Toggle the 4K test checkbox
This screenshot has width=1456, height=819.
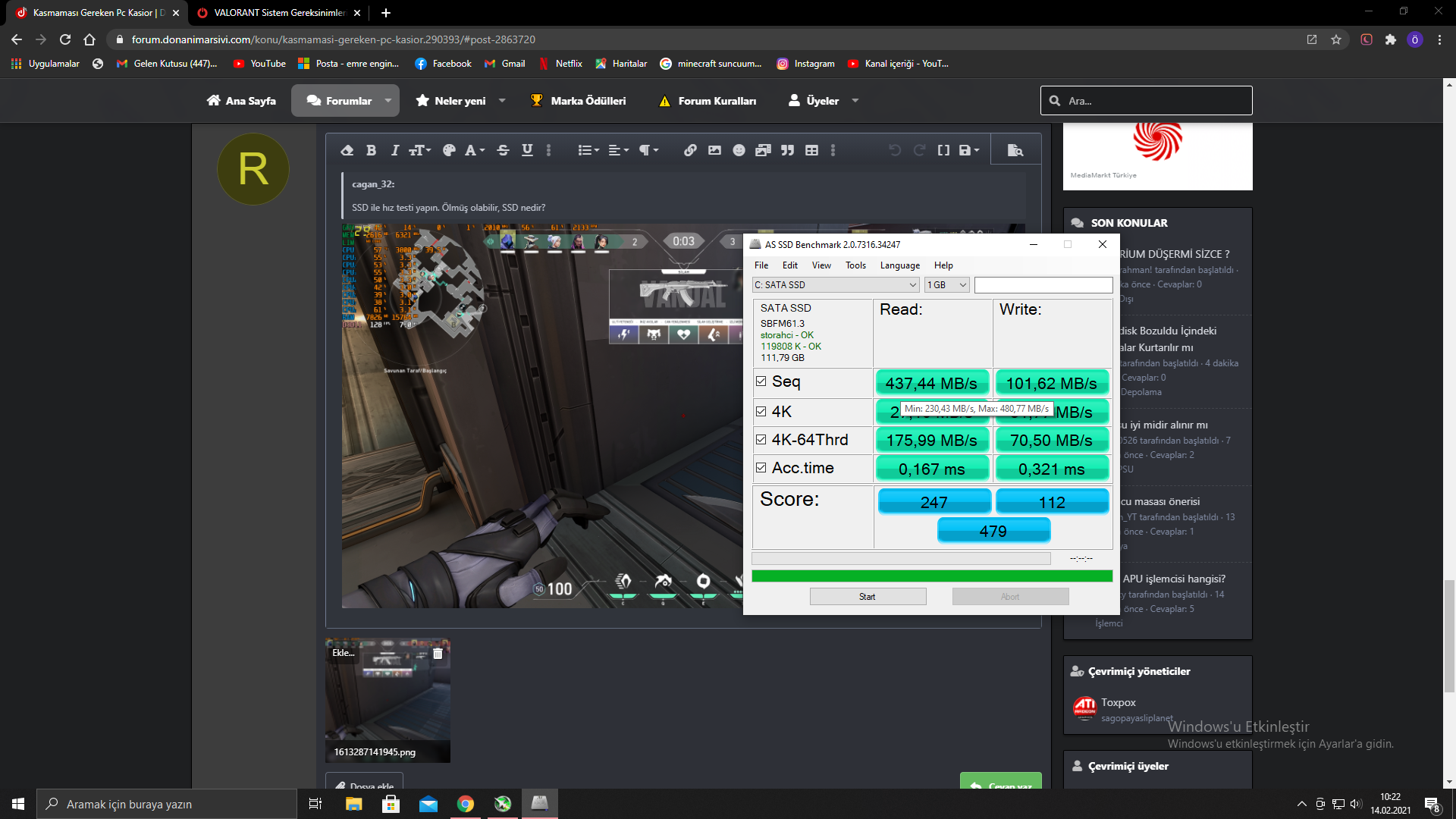761,411
